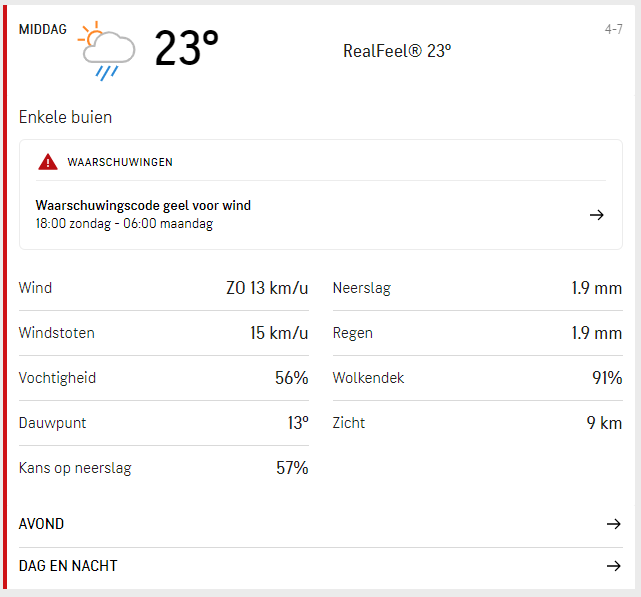Image resolution: width=641 pixels, height=597 pixels.
Task: Click the Kans op neerslag 57% row
Action: pos(163,468)
